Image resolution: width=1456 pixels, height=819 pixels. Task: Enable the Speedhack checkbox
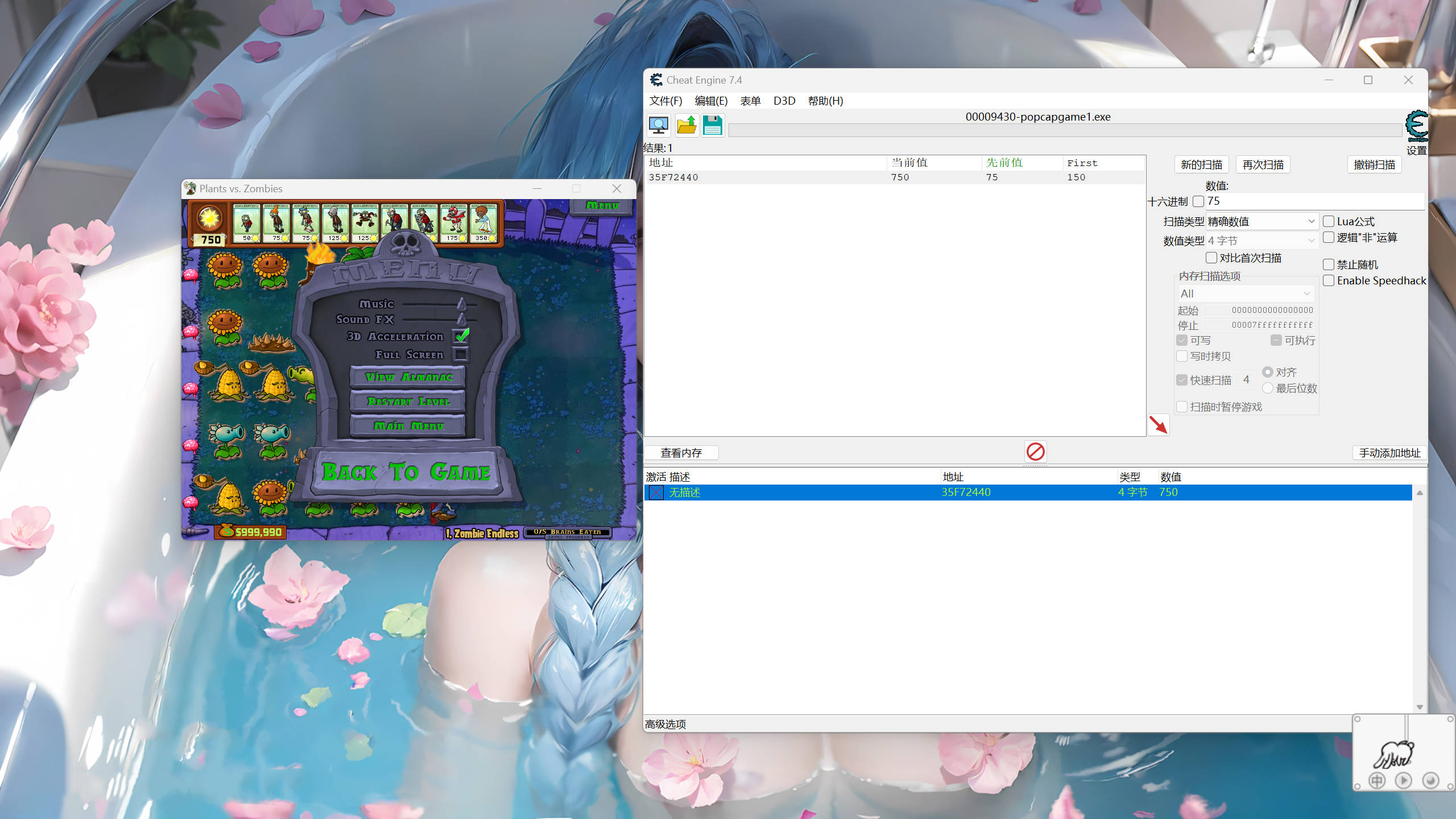[1329, 280]
